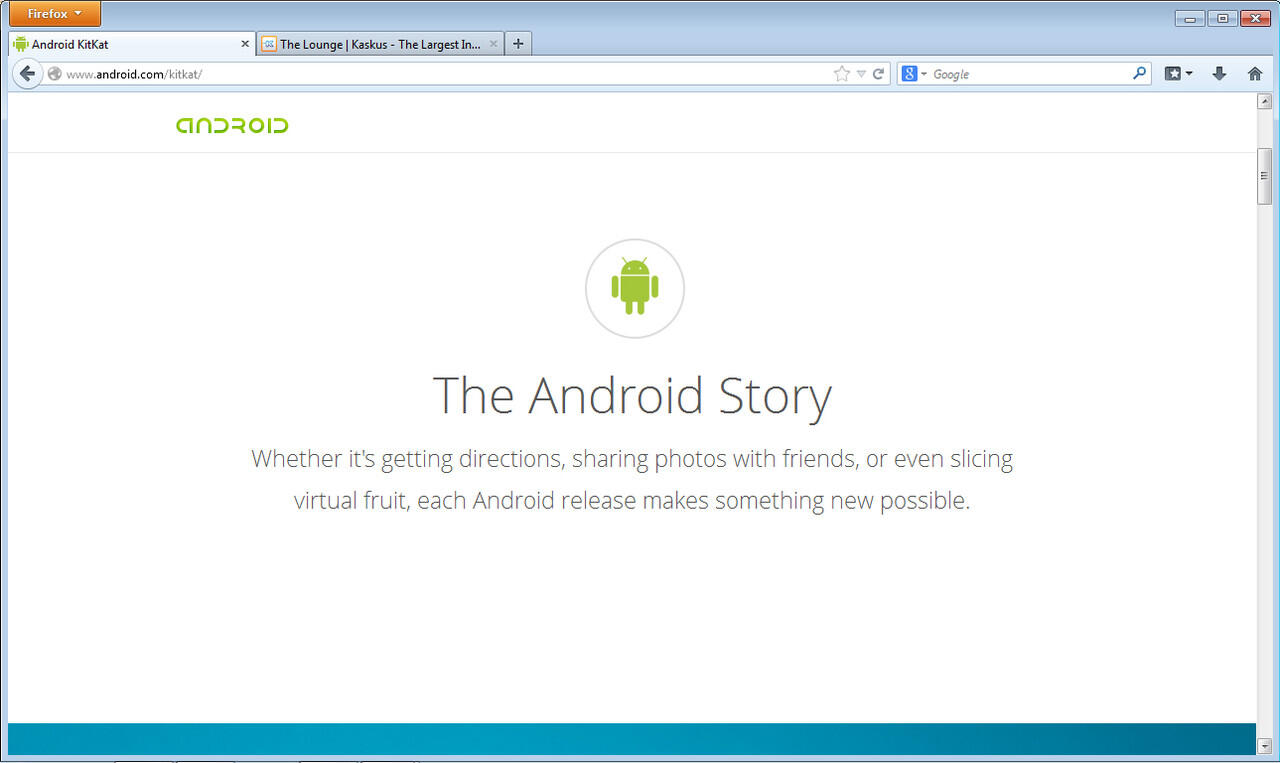The image size is (1280, 763).
Task: Click The Android Story heading
Action: [632, 395]
